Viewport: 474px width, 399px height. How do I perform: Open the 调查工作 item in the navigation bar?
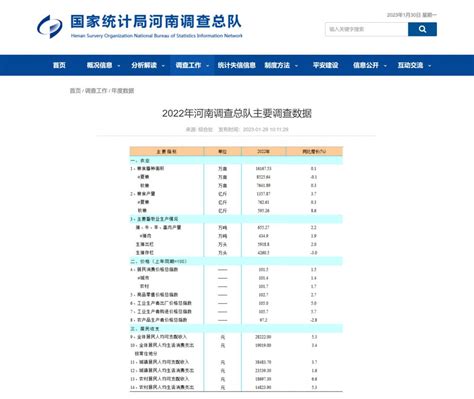click(188, 65)
